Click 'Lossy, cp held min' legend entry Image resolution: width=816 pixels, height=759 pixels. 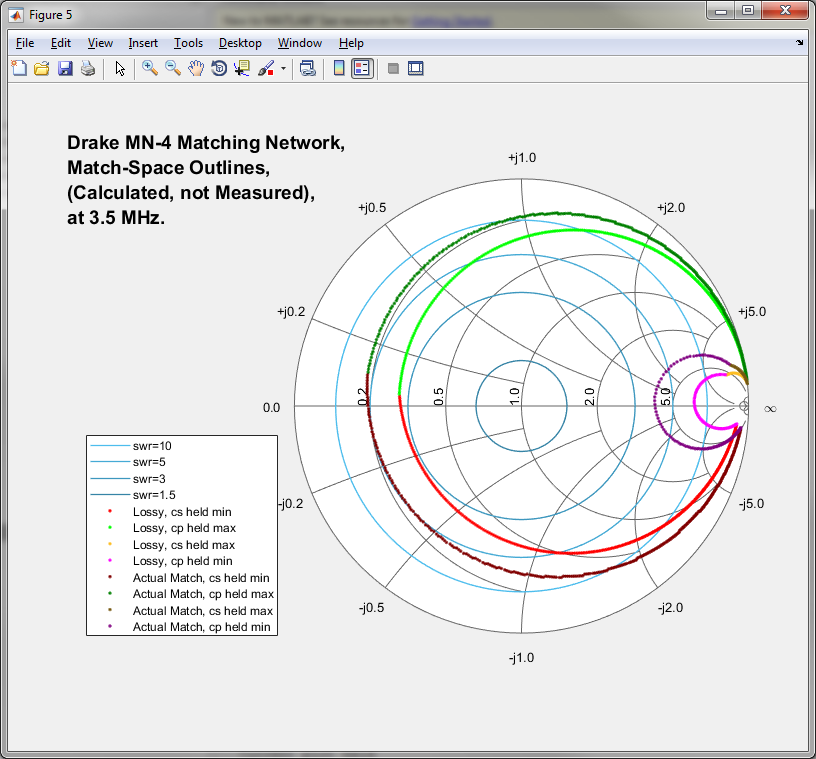click(183, 561)
